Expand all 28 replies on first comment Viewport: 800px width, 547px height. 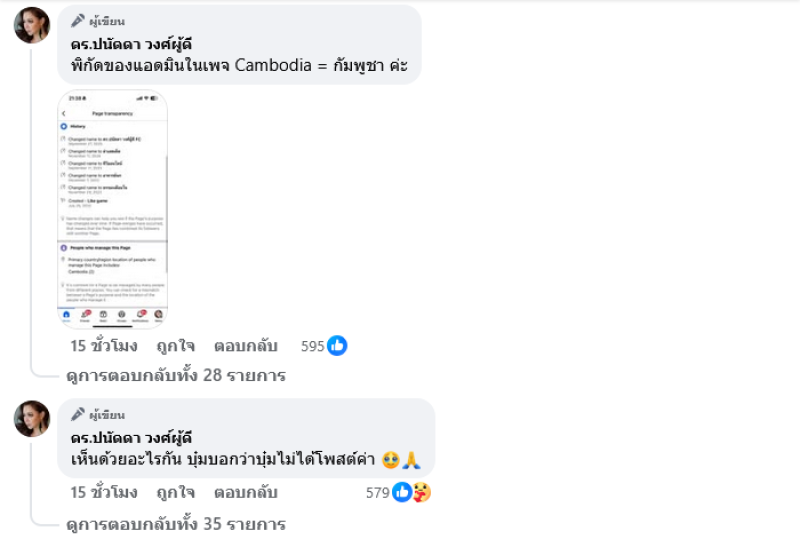[x=176, y=376]
